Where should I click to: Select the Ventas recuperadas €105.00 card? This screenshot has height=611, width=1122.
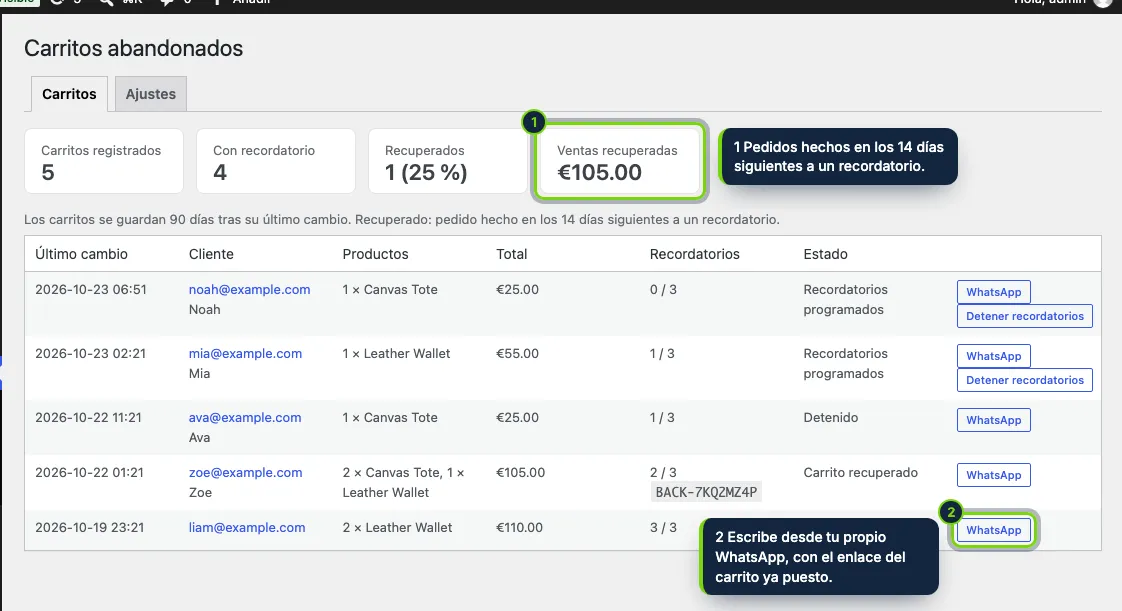tap(619, 161)
